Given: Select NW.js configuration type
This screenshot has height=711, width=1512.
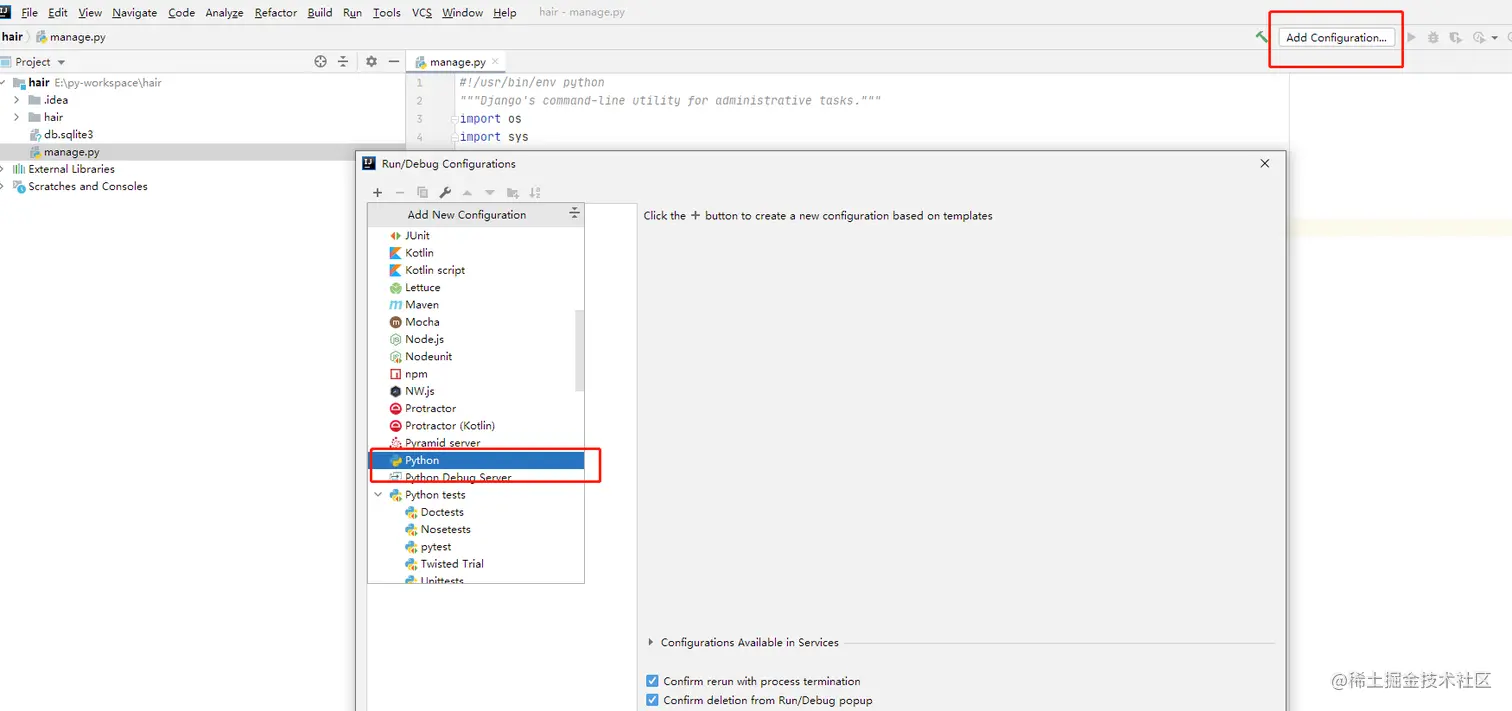Looking at the screenshot, I should [476, 391].
